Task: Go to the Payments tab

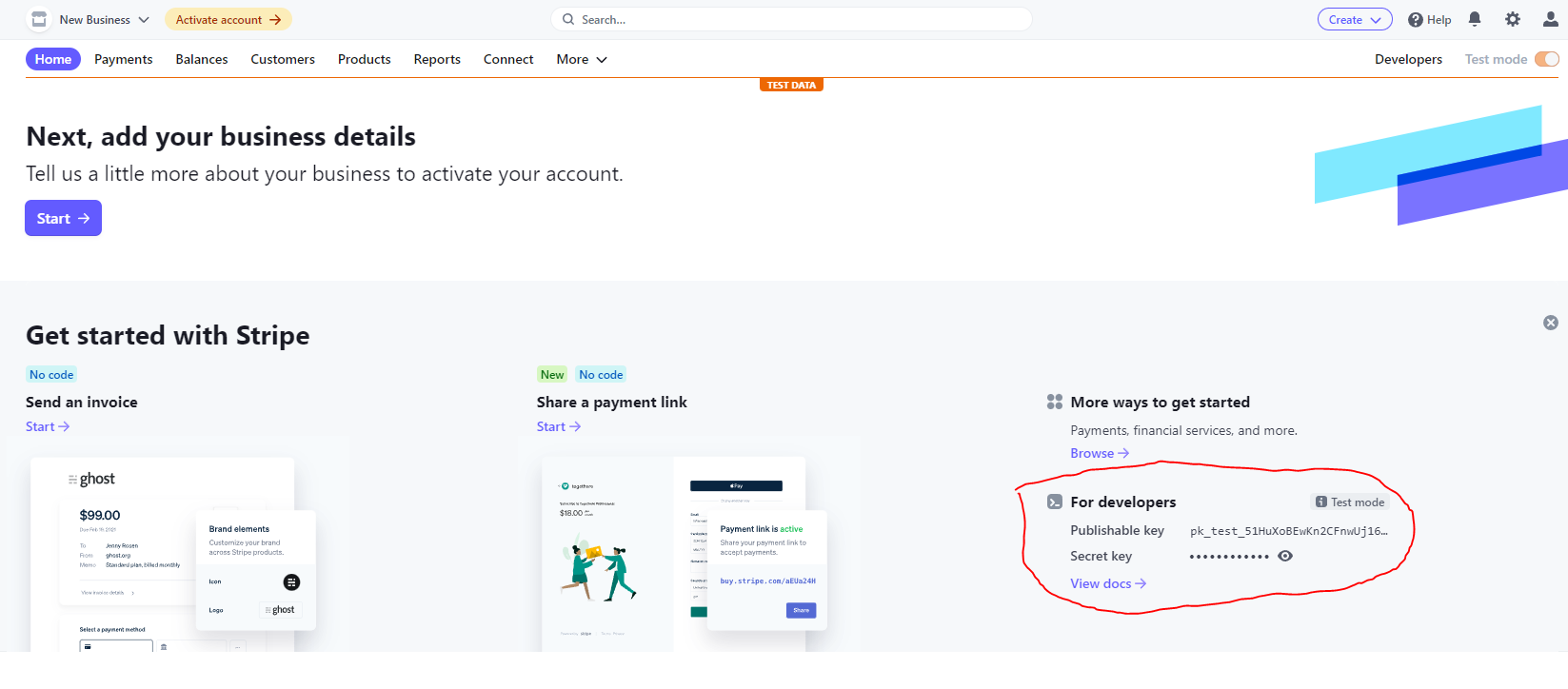Action: click(x=123, y=59)
